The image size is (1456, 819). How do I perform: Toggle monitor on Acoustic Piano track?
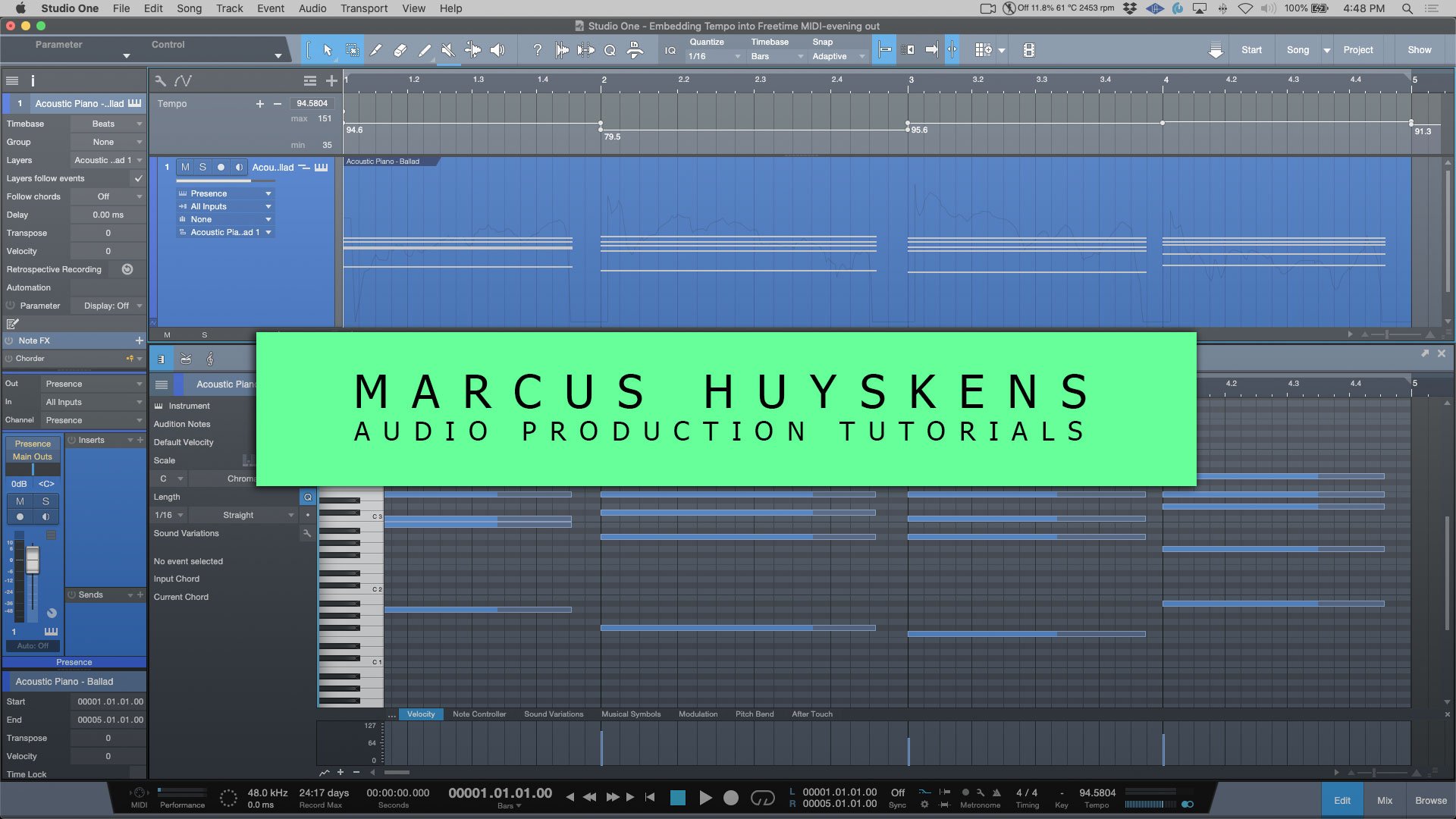coord(239,167)
